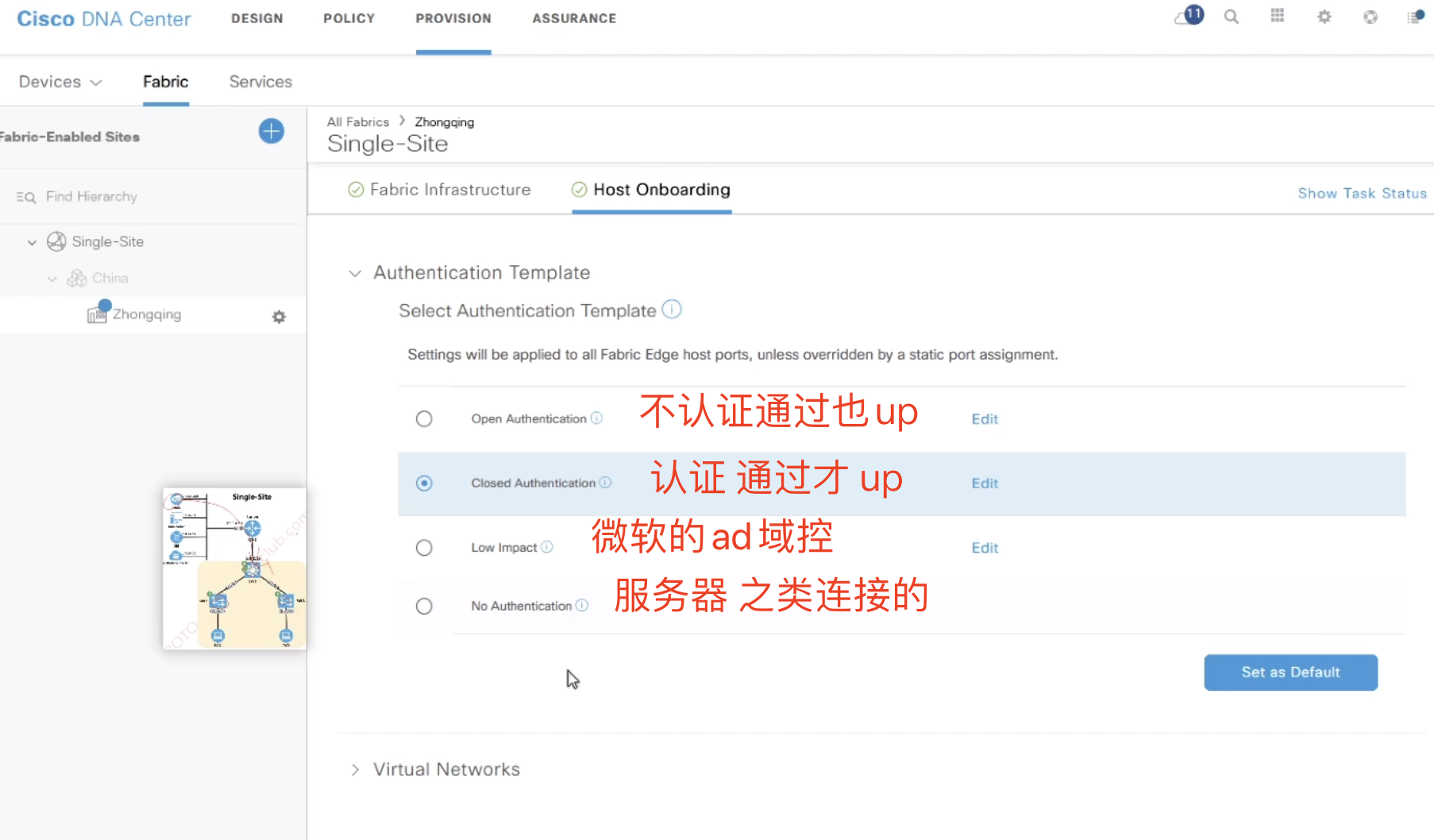
Task: Show info for Select Authentication Template
Action: coord(672,309)
